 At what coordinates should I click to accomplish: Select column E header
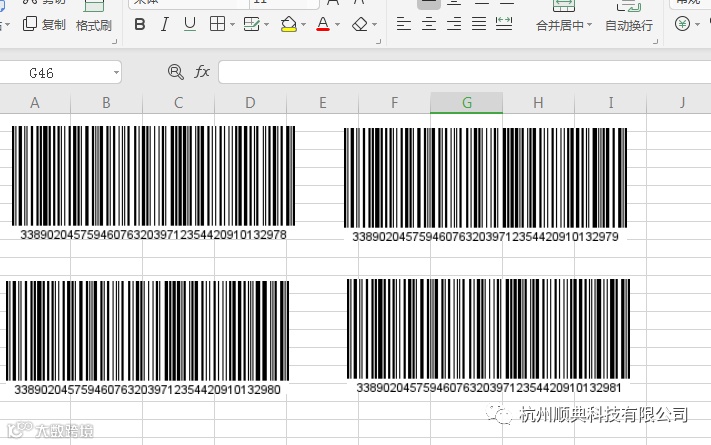(x=322, y=103)
